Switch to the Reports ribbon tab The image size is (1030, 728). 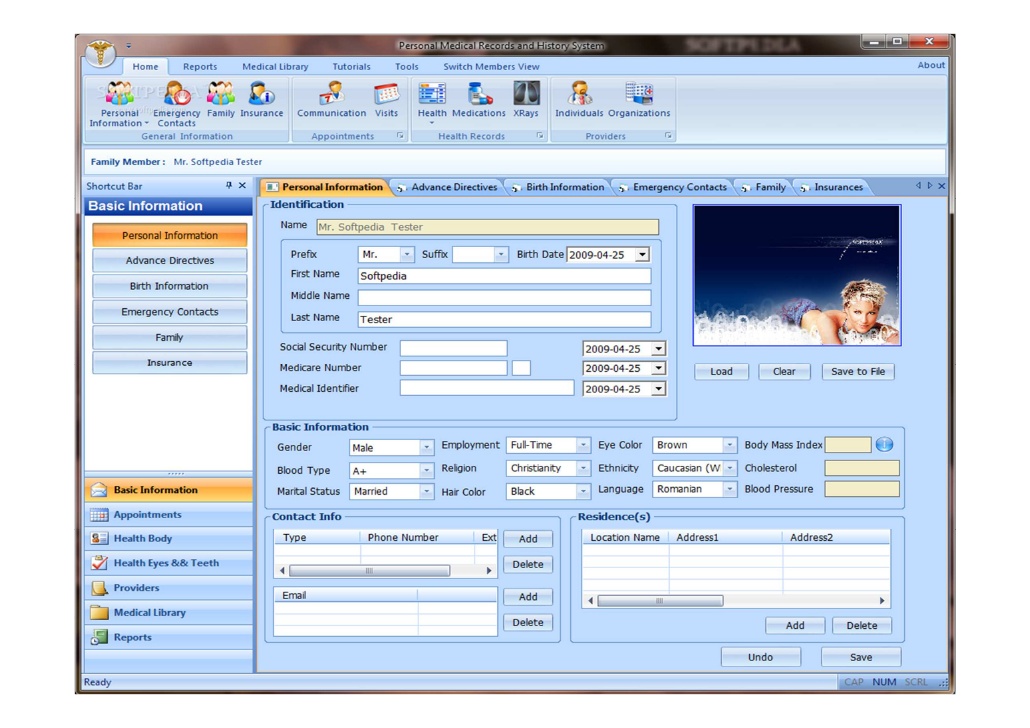[200, 67]
